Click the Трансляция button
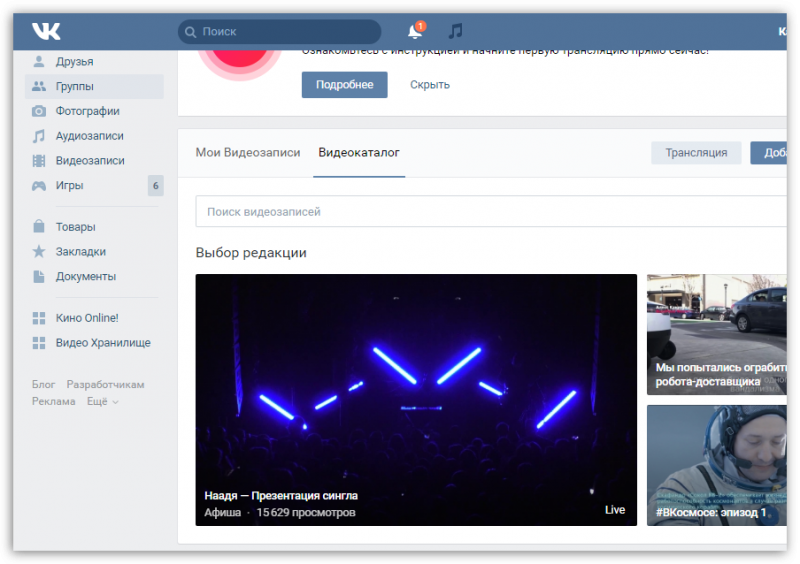 point(696,153)
